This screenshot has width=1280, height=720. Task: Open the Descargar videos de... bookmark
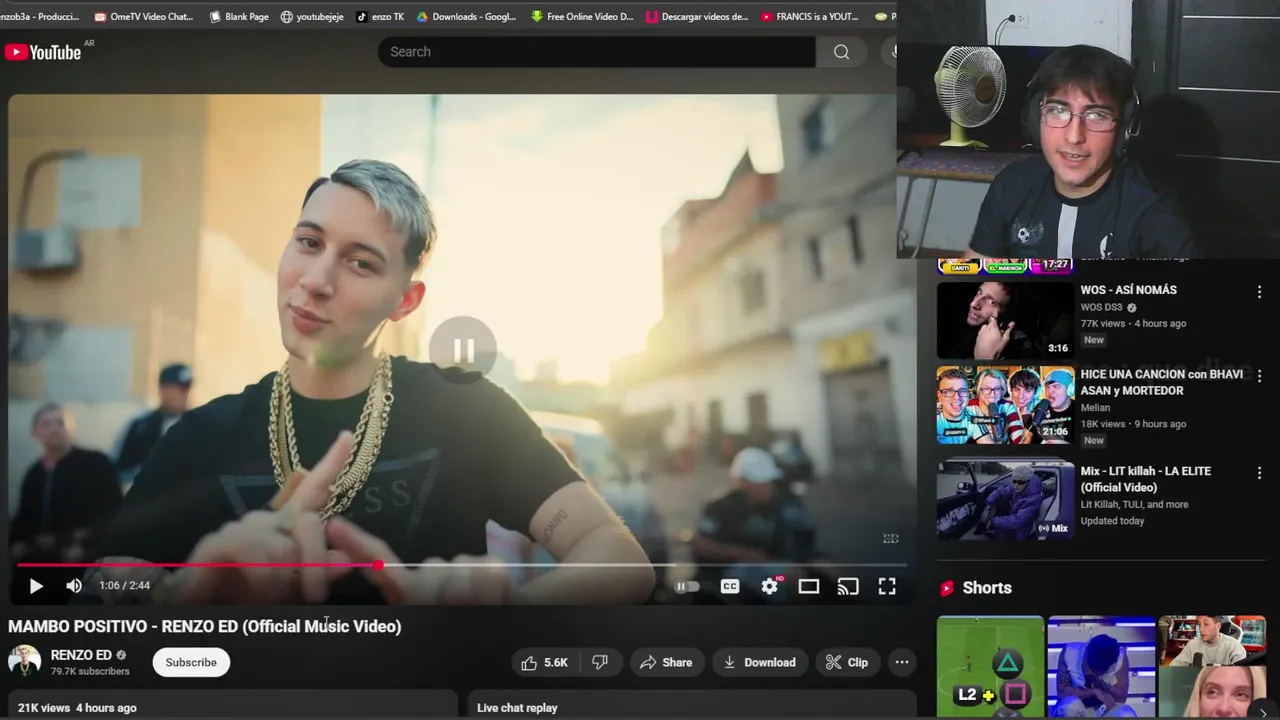[x=697, y=17]
